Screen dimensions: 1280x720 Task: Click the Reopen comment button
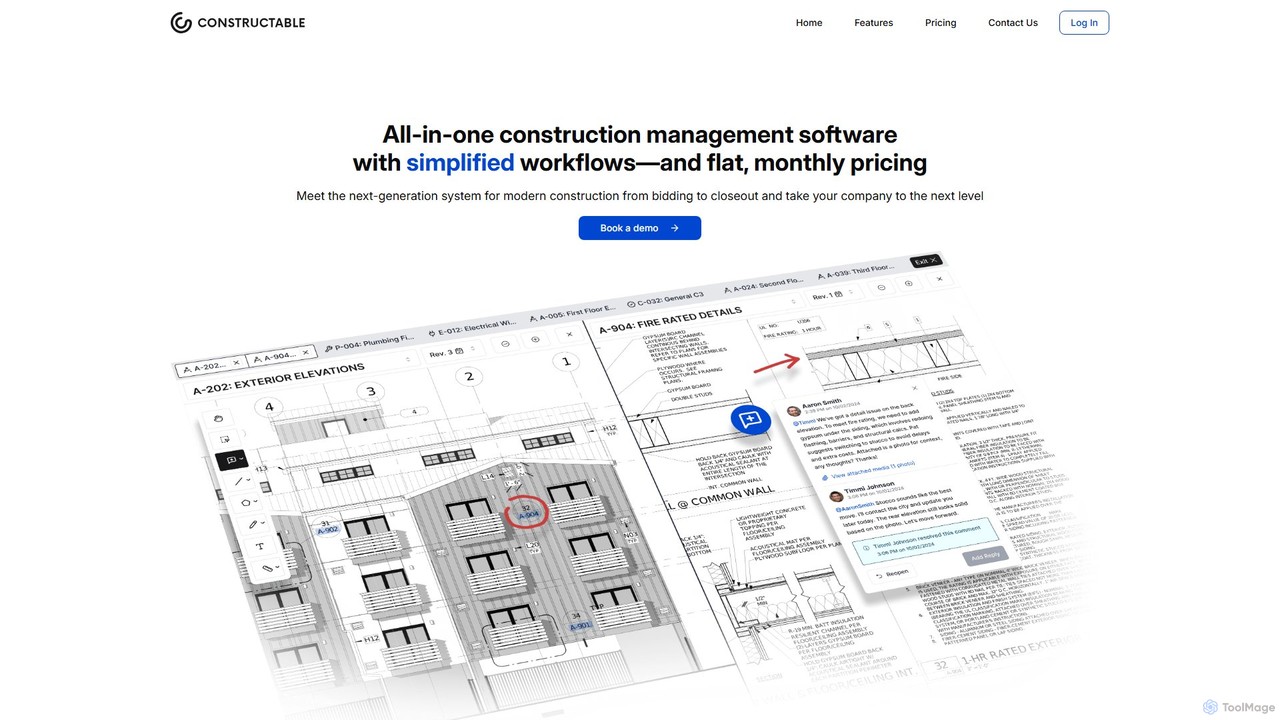(x=892, y=574)
